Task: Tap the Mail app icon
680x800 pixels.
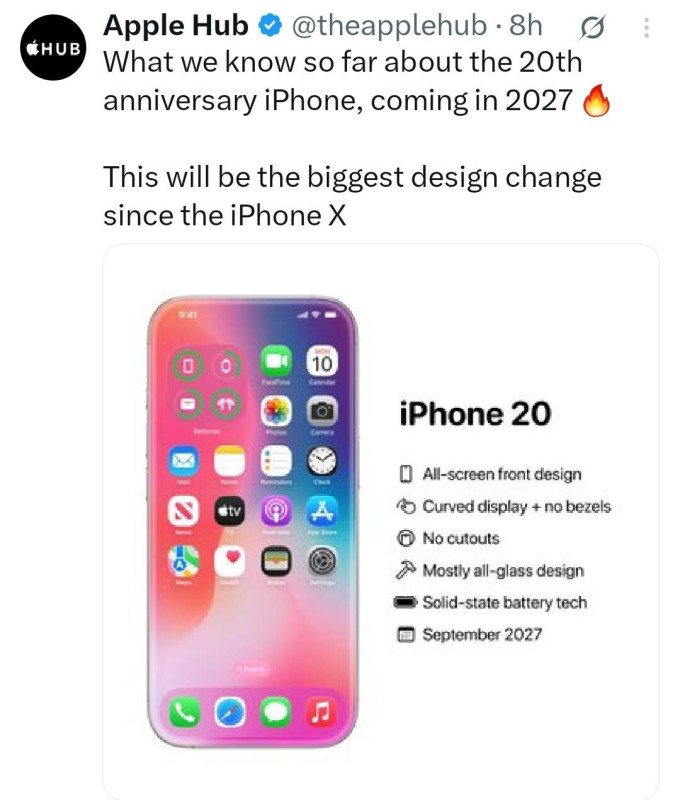Action: pyautogui.click(x=184, y=461)
